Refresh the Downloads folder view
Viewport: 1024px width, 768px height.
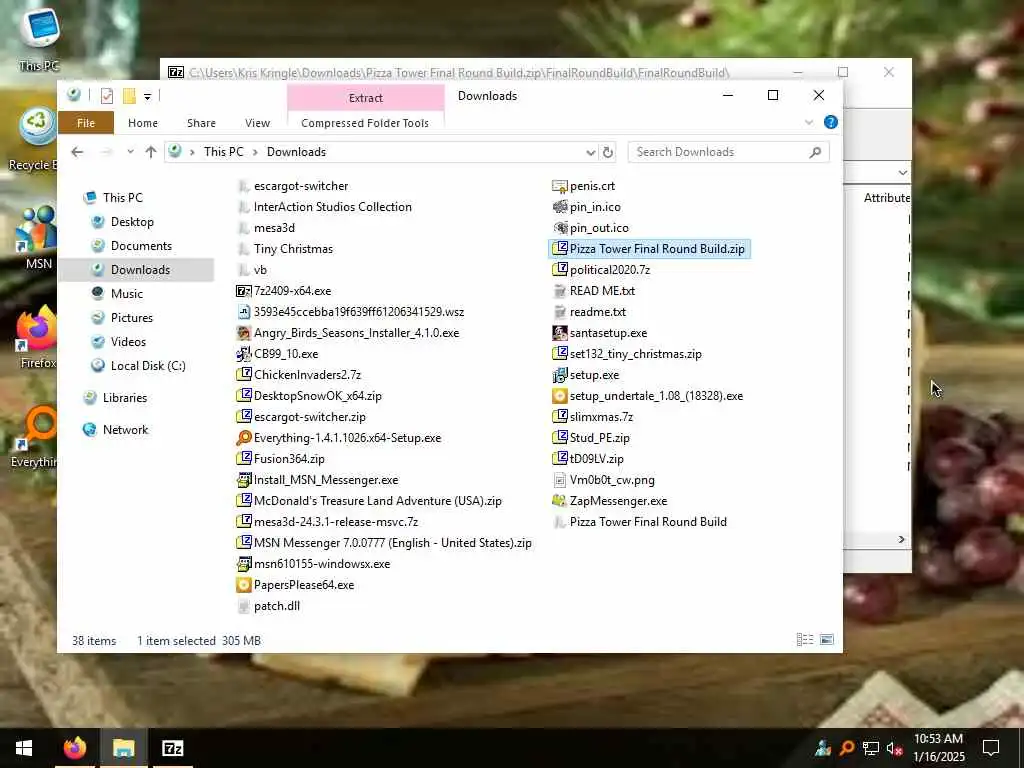click(x=608, y=152)
